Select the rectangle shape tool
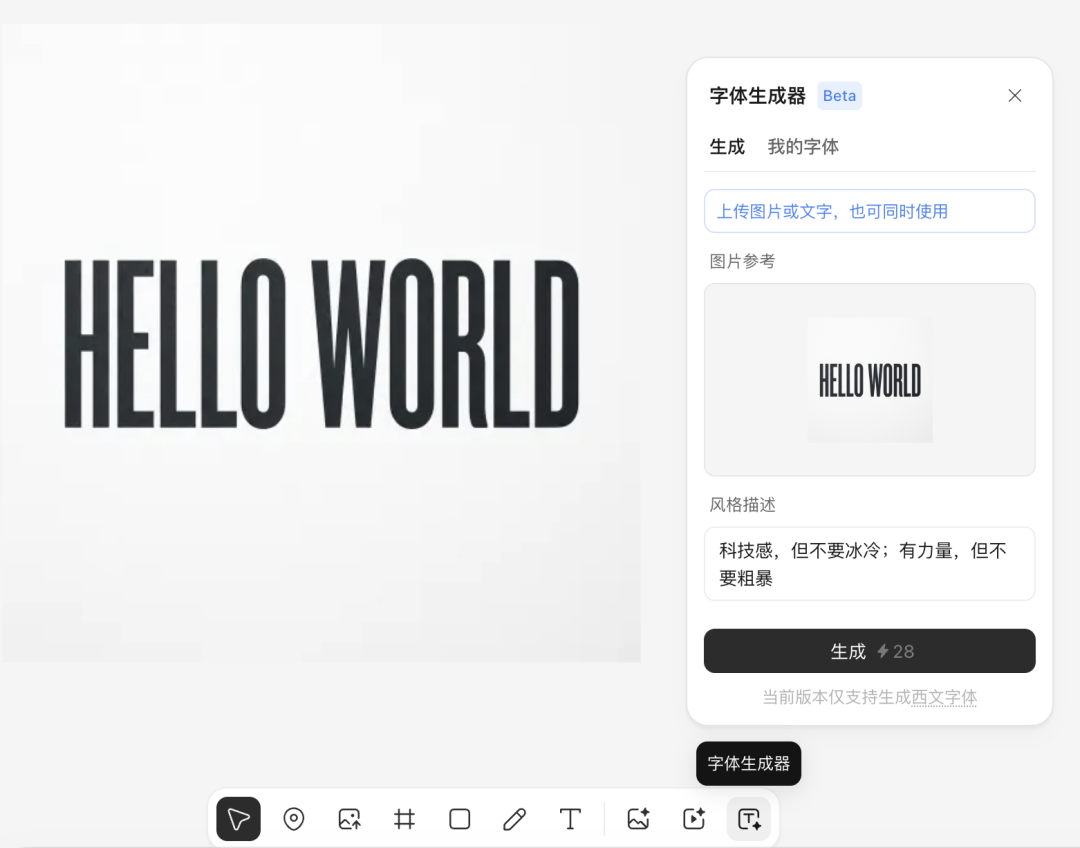Image resolution: width=1080 pixels, height=848 pixels. pos(459,819)
